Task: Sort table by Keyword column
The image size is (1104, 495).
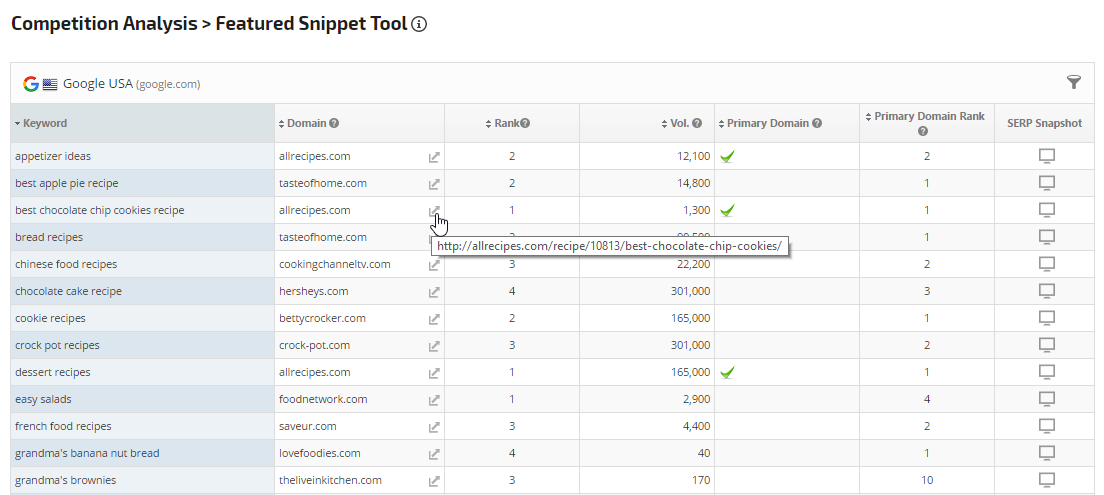Action: tap(44, 123)
